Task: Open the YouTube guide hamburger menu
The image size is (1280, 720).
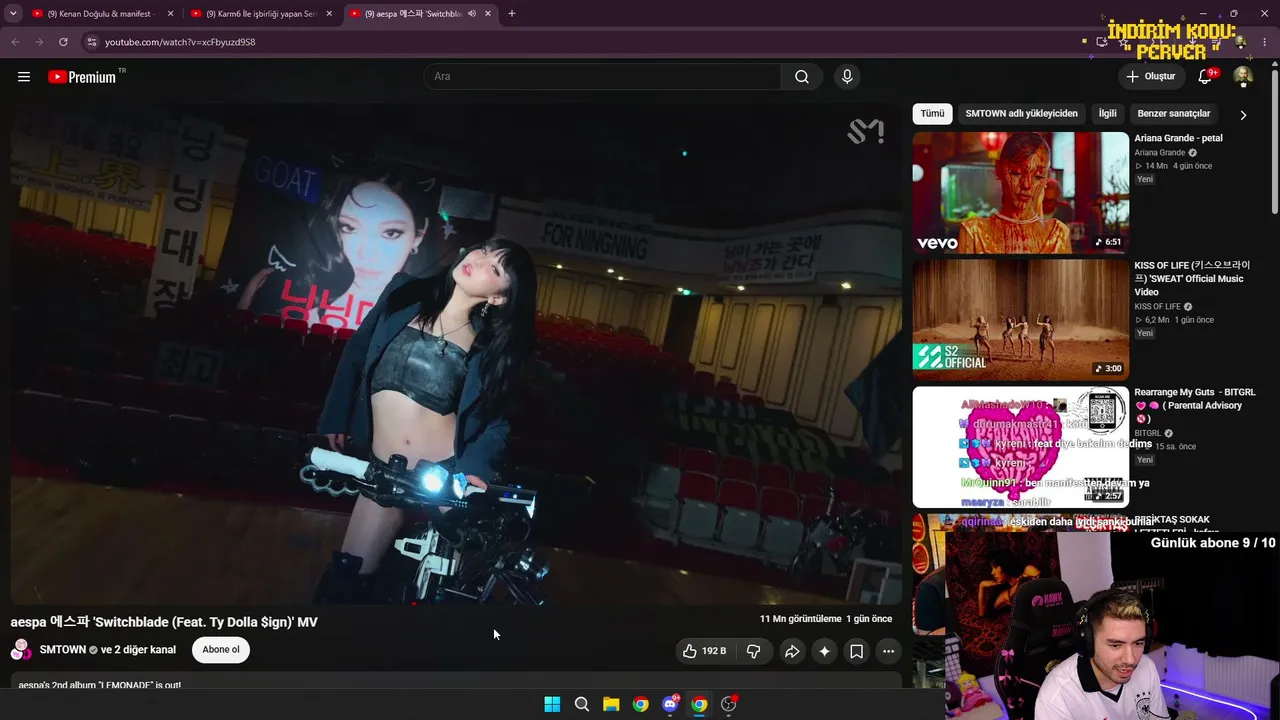Action: pos(24,77)
